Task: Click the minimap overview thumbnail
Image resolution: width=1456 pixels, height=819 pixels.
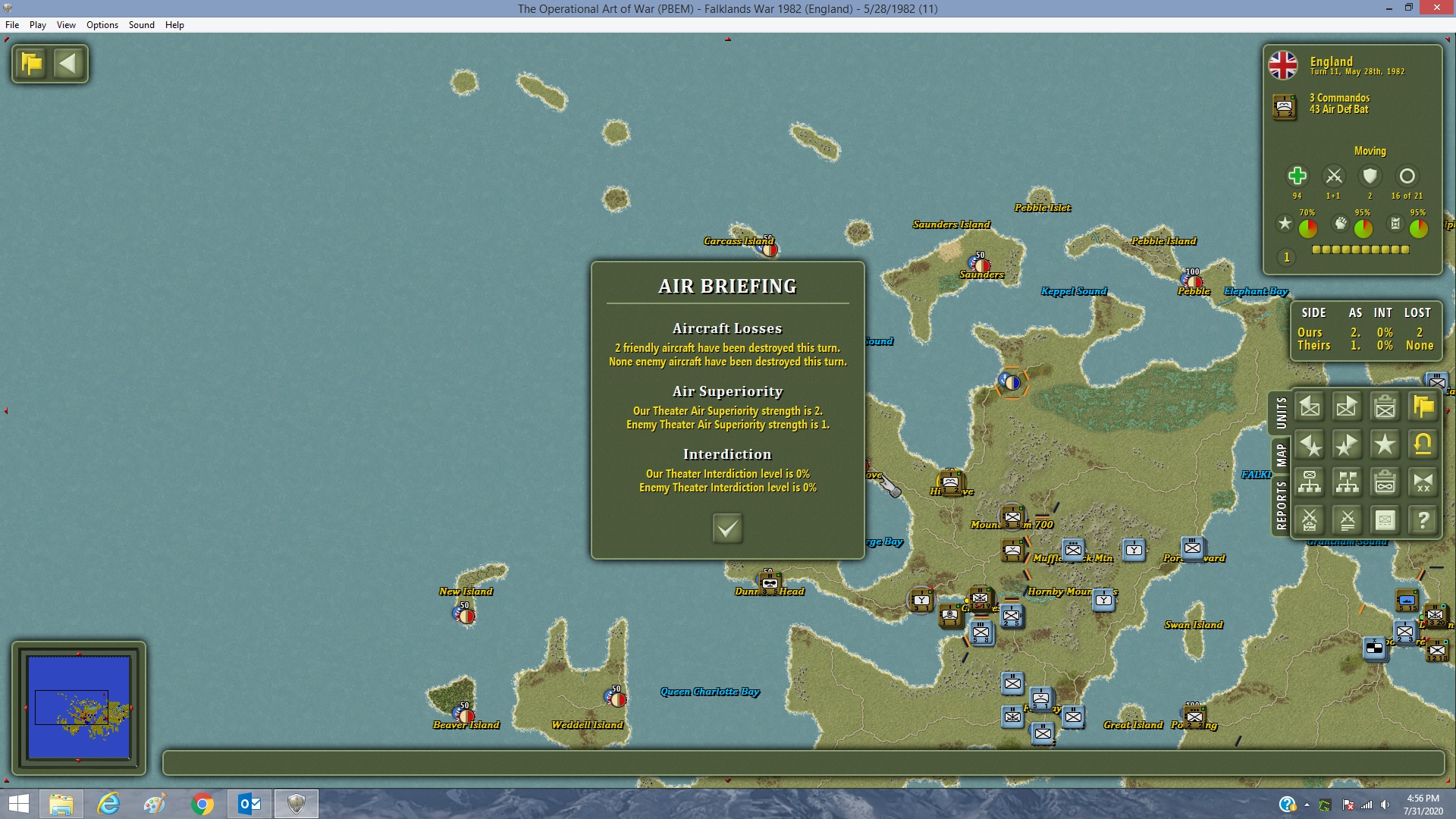Action: [79, 708]
